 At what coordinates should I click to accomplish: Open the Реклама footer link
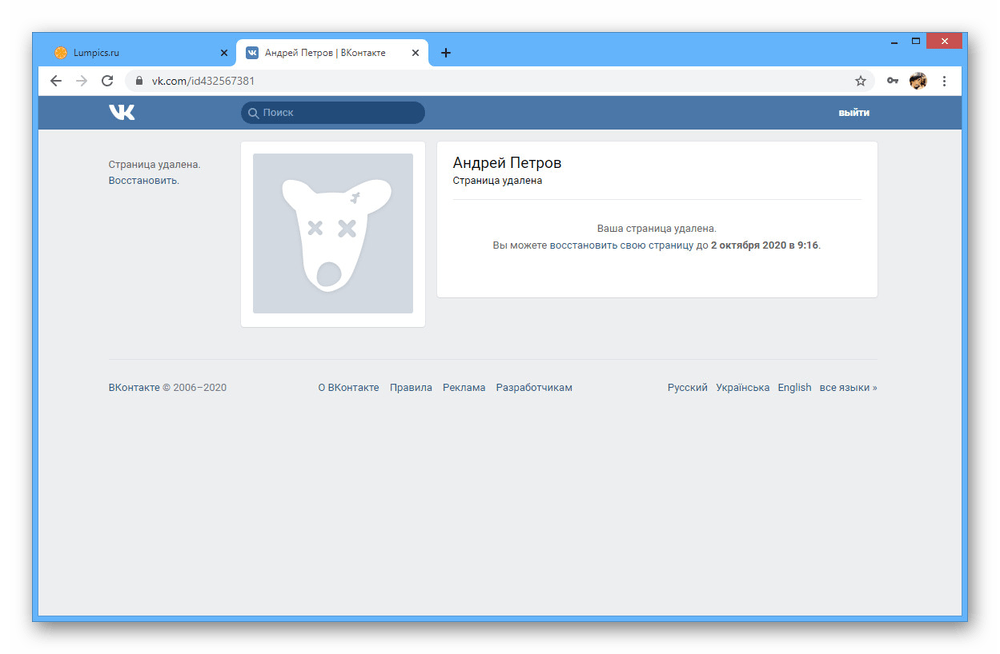[464, 387]
